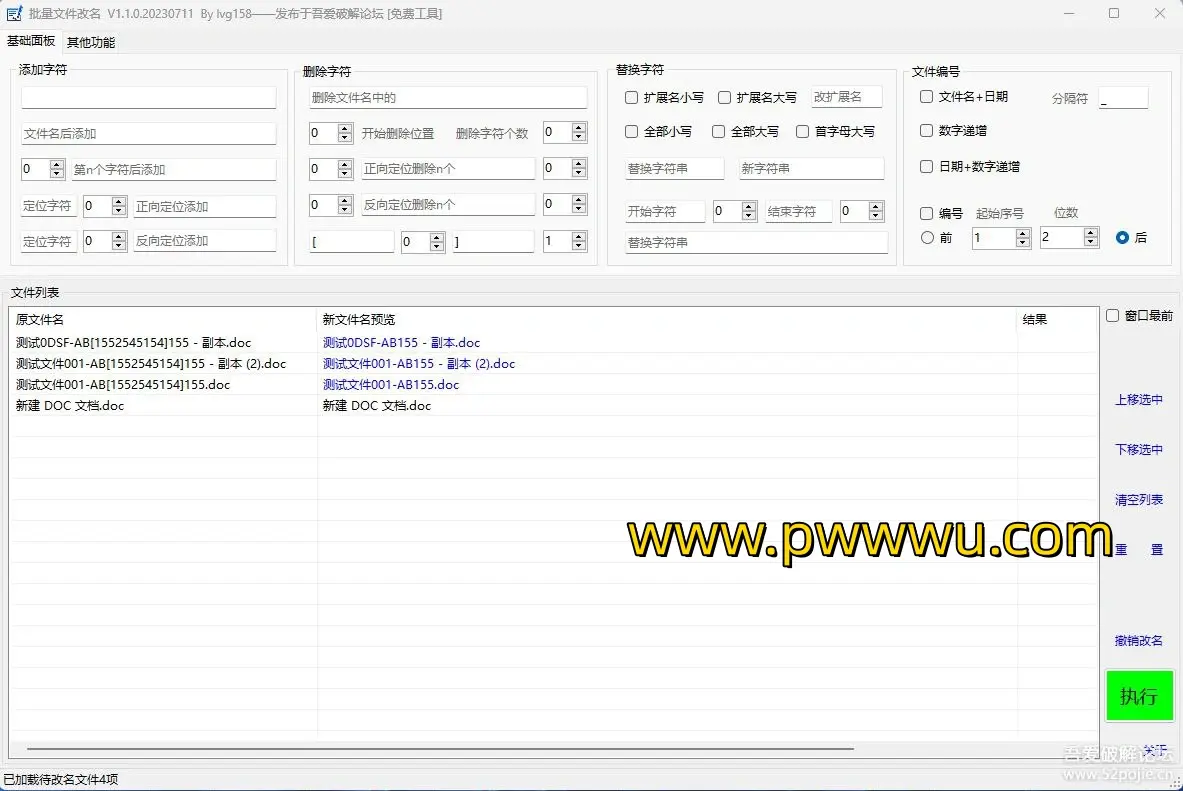1183x791 pixels.
Task: Enable the 扩展名小写 checkbox
Action: 632,98
